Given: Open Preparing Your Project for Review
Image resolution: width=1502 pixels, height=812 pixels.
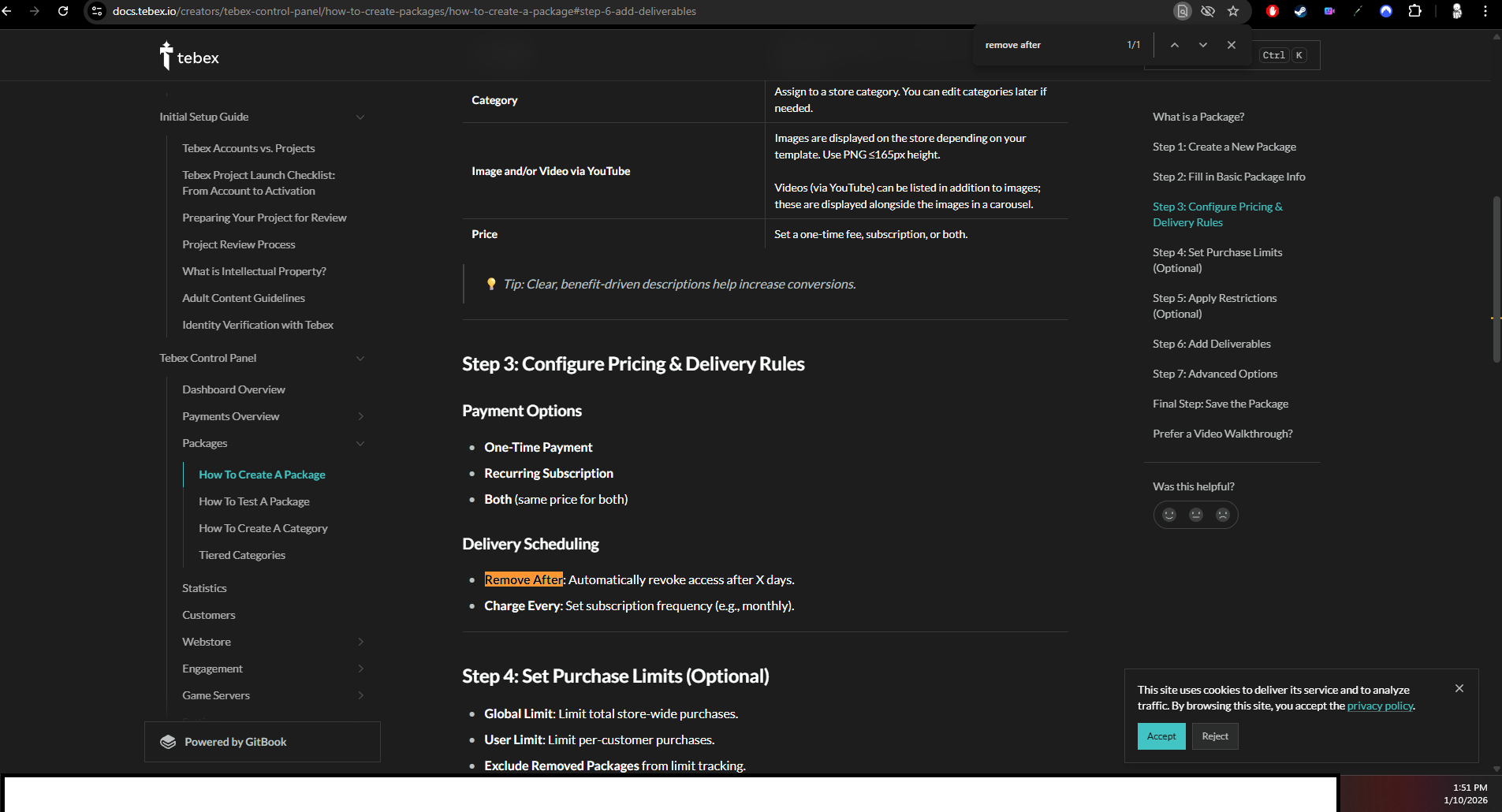Looking at the screenshot, I should (264, 218).
